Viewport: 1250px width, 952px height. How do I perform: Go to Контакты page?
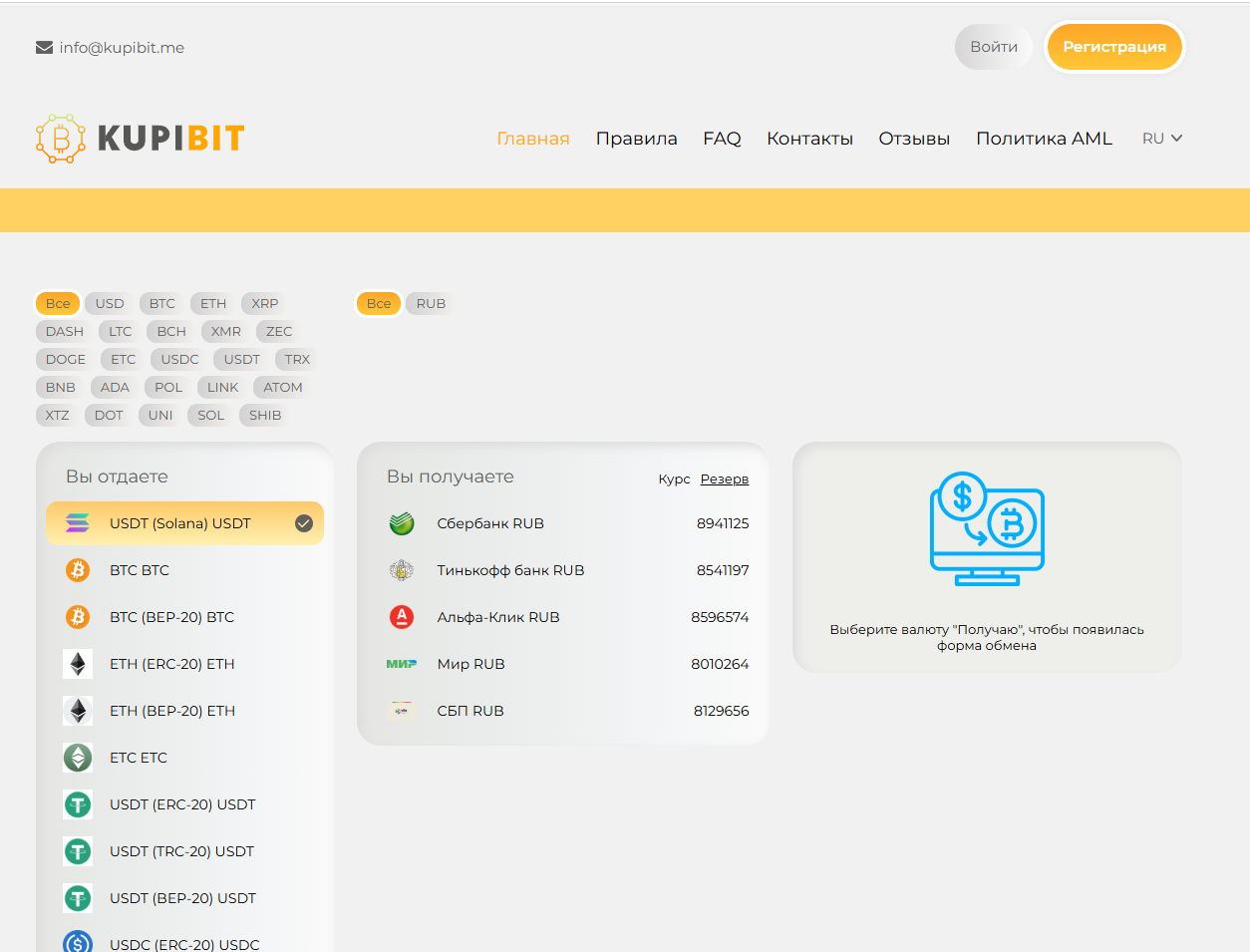click(x=809, y=139)
